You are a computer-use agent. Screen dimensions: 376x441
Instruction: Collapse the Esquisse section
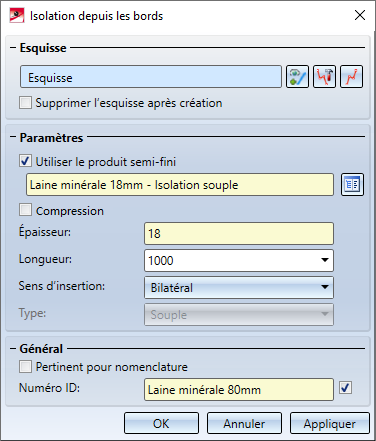coord(13,48)
